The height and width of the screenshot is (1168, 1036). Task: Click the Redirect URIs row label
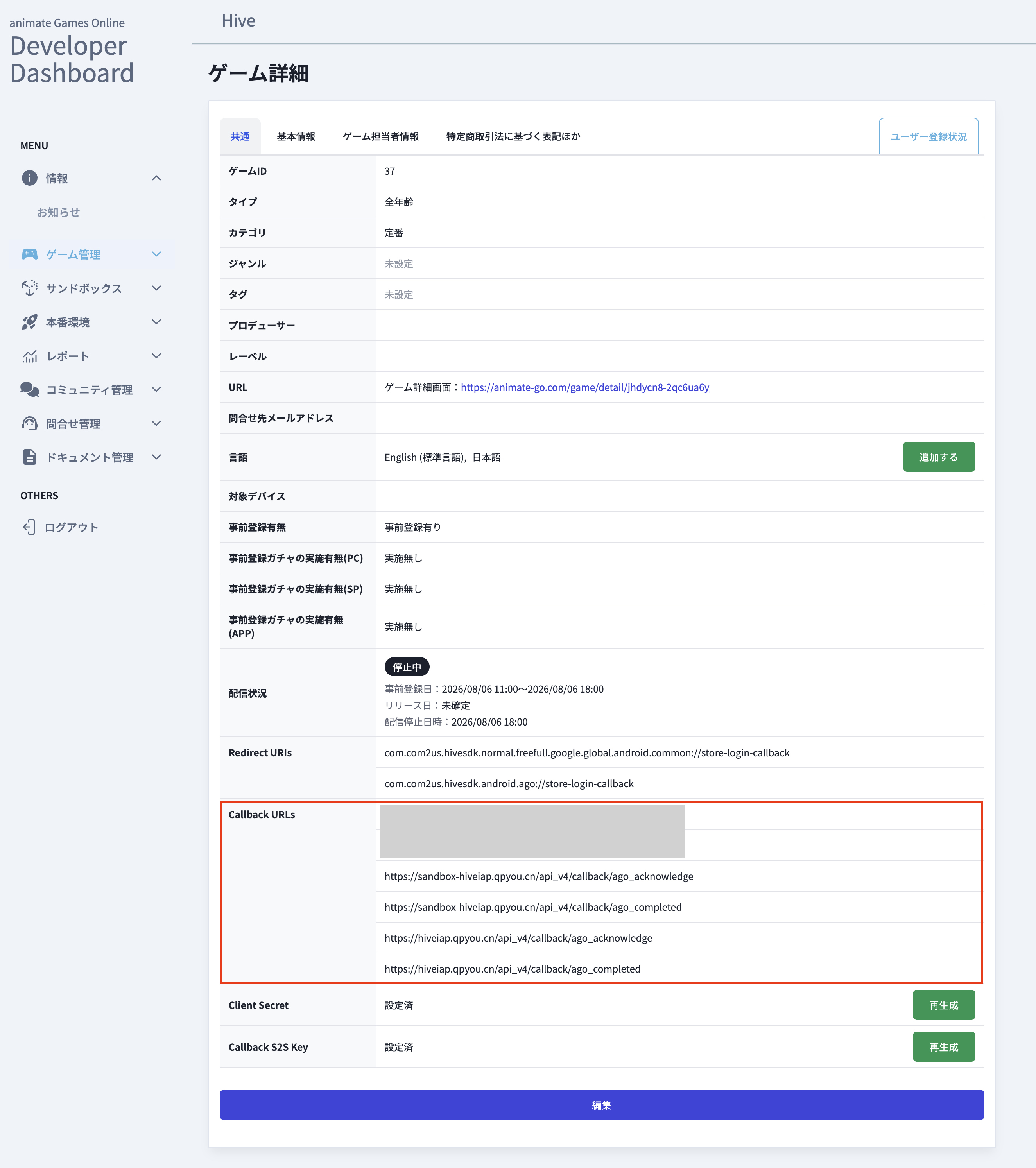(x=260, y=752)
